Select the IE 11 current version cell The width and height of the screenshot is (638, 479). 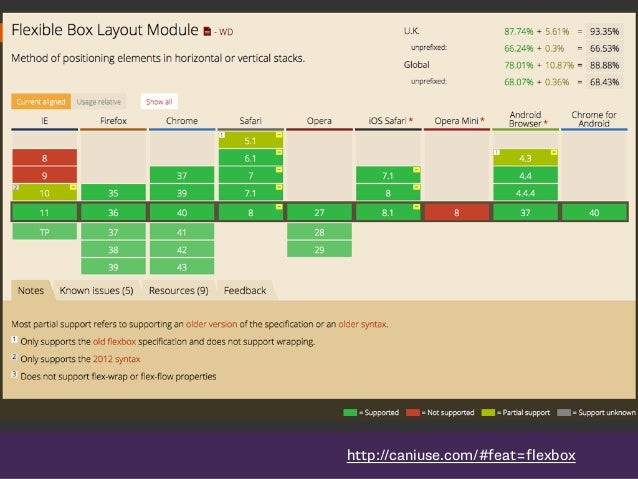44,212
